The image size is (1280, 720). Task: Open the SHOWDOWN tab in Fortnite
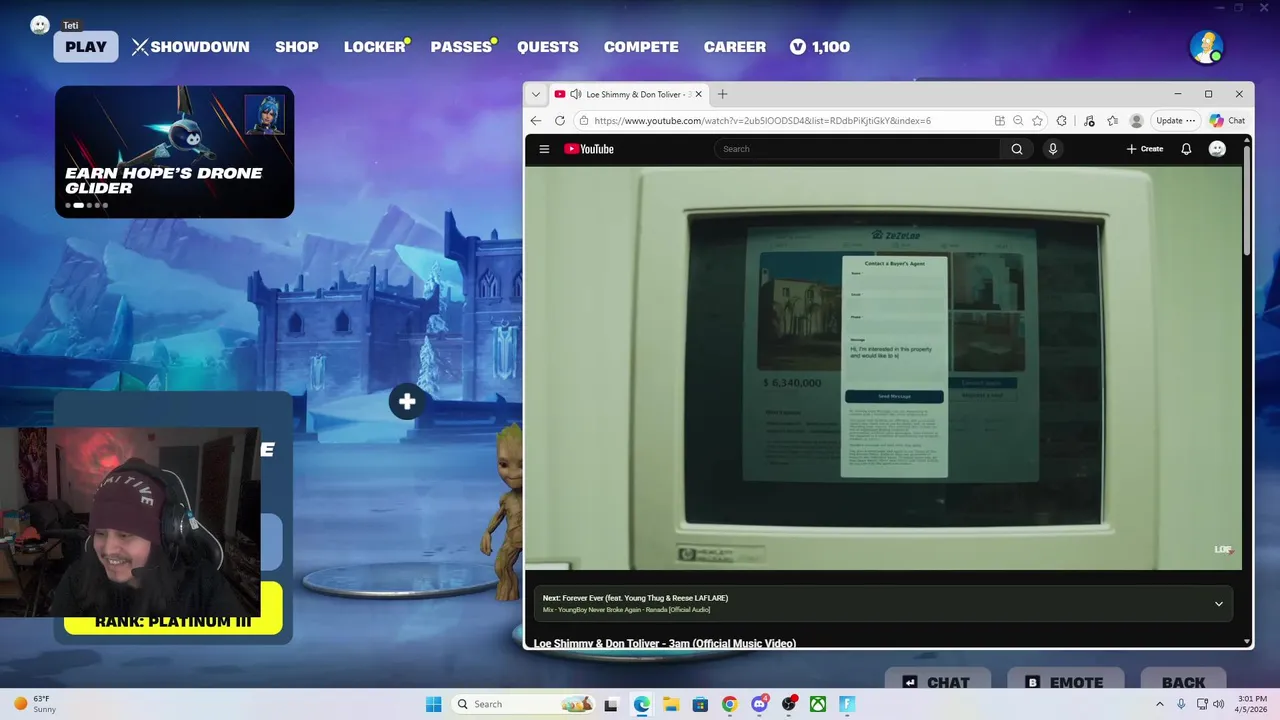pos(190,47)
